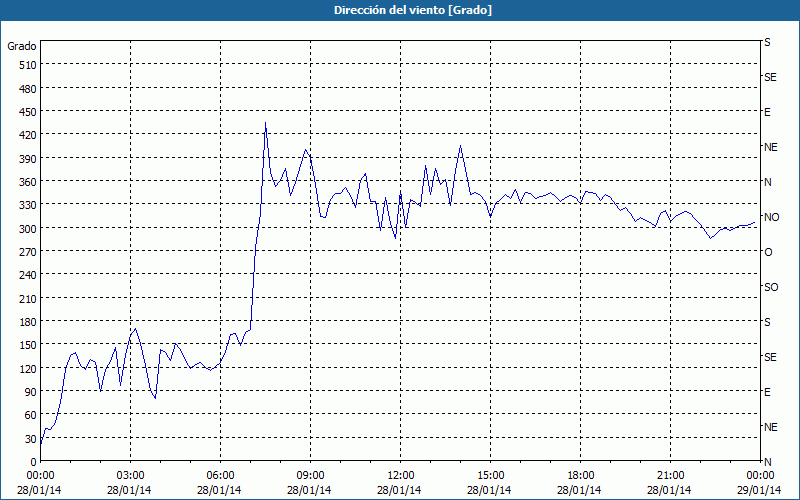Select the O compass label
This screenshot has width=800, height=500.
click(x=768, y=253)
